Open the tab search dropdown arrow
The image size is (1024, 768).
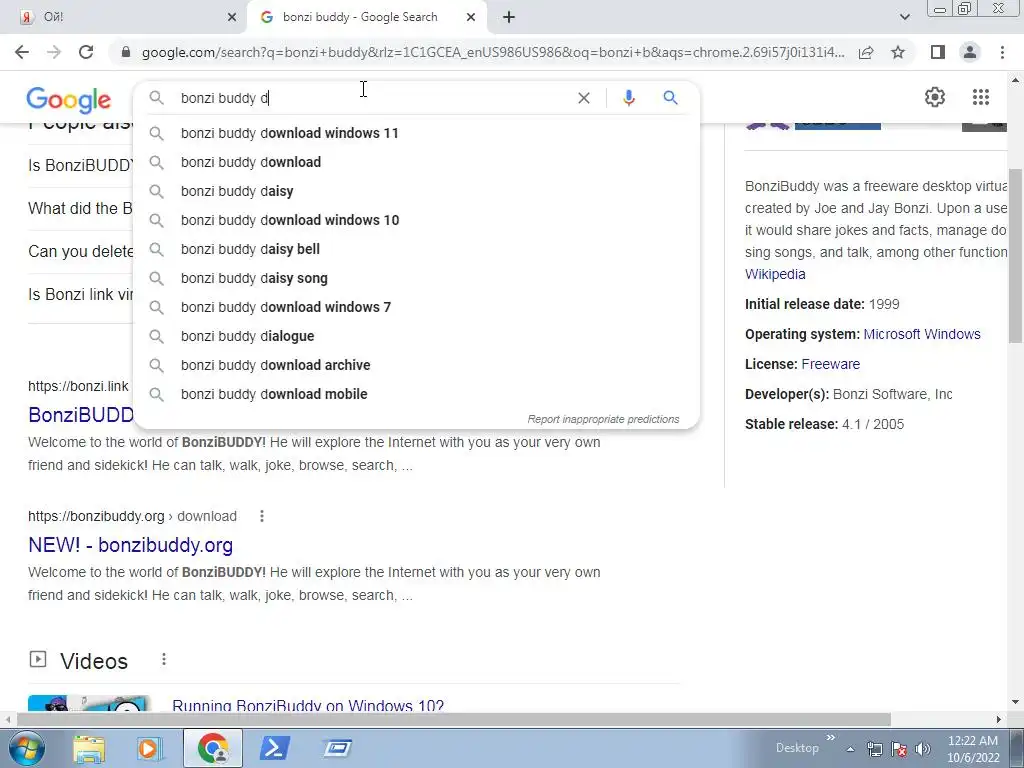coord(904,17)
